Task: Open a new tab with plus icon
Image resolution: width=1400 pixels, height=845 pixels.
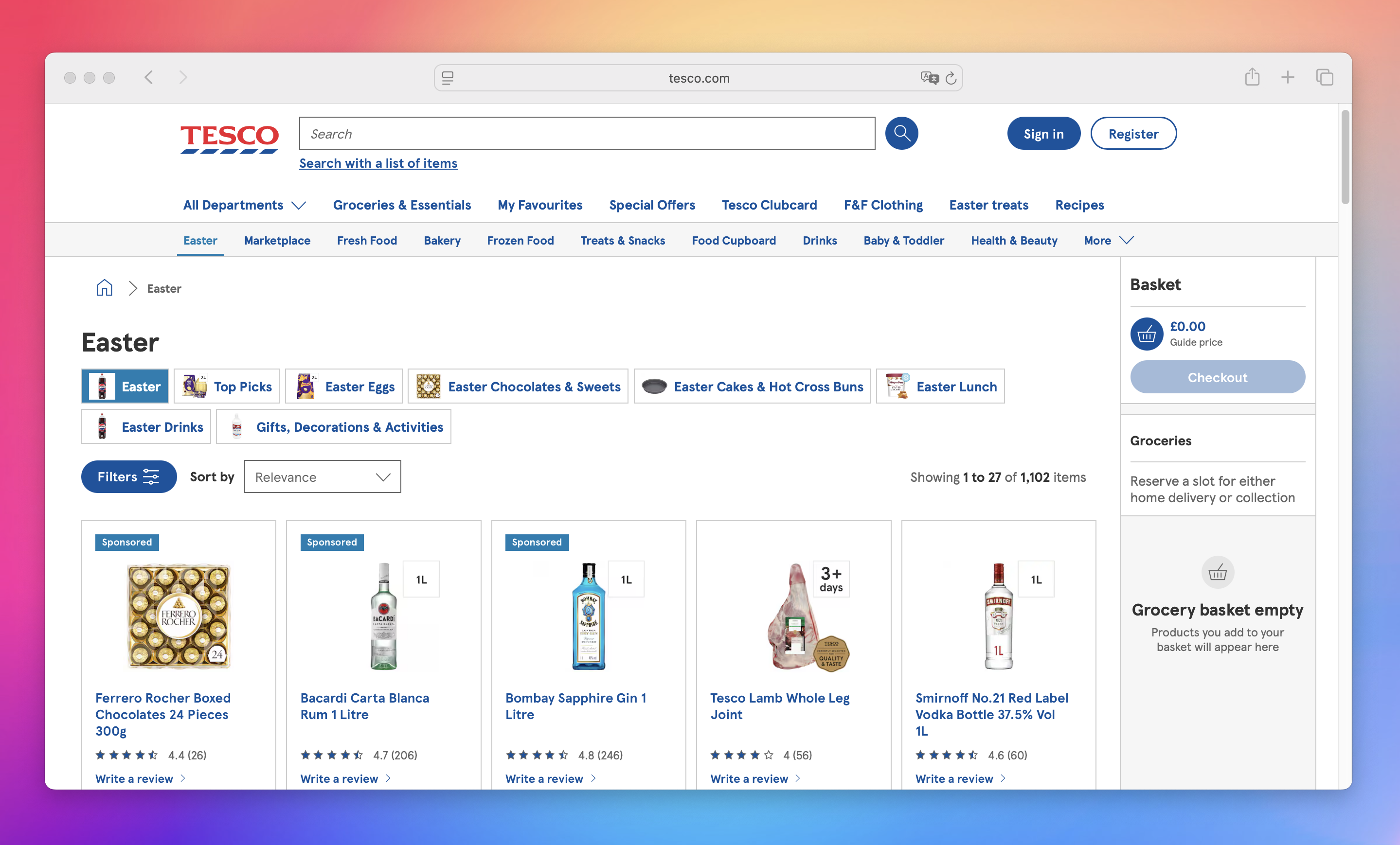Action: [1288, 77]
